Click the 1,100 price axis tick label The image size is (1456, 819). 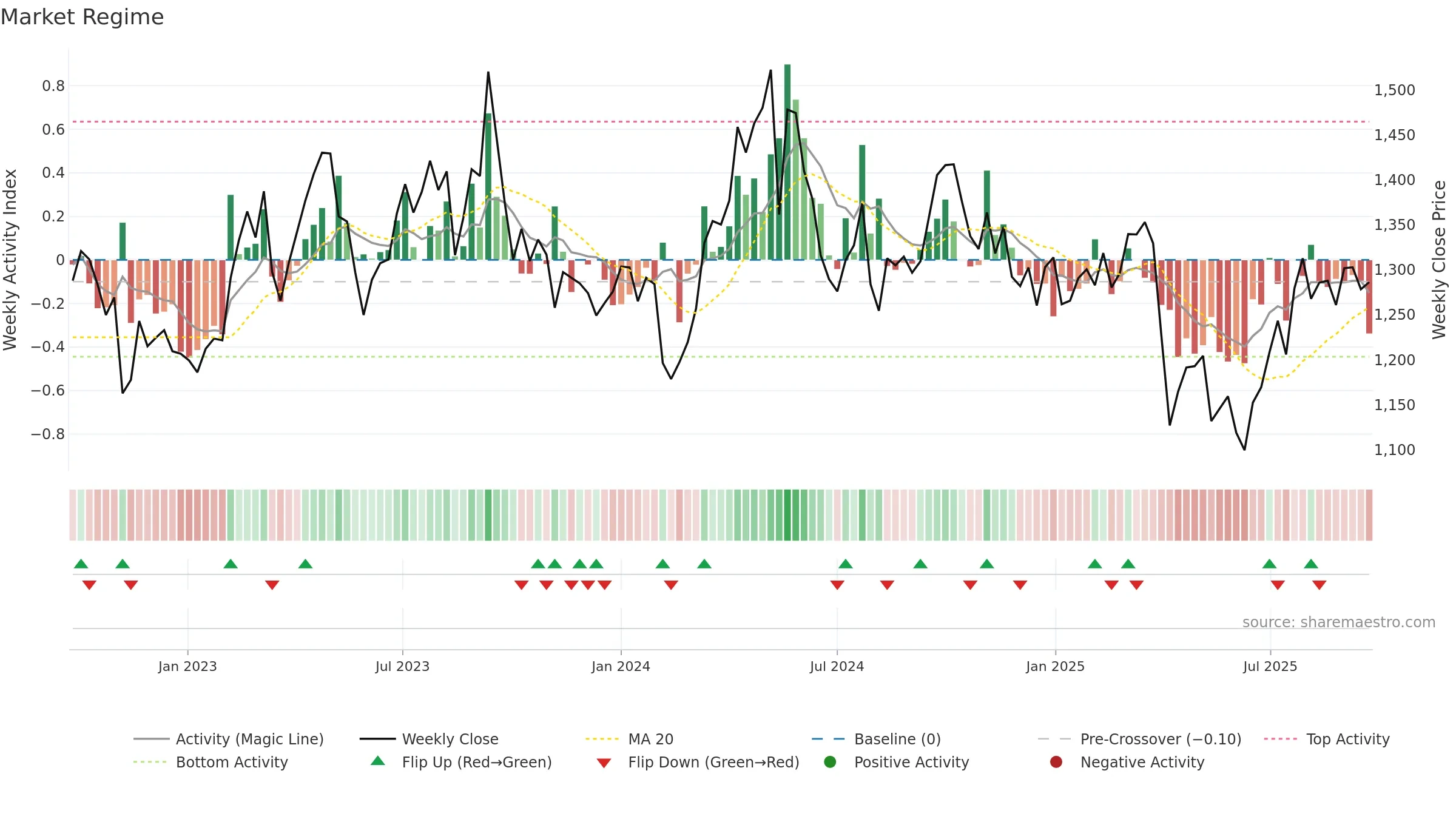(x=1394, y=450)
